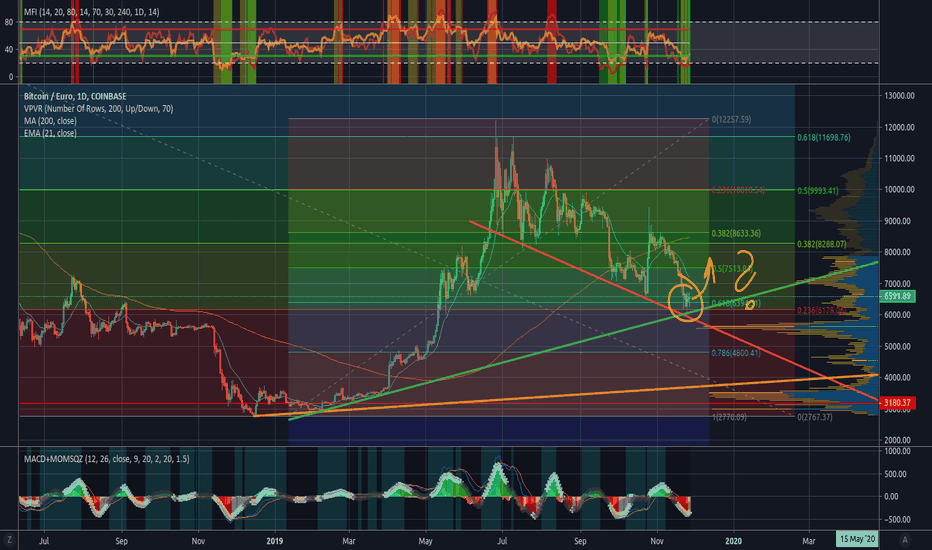Select the VPVR indicator legend
Image resolution: width=932 pixels, height=550 pixels.
[x=99, y=109]
